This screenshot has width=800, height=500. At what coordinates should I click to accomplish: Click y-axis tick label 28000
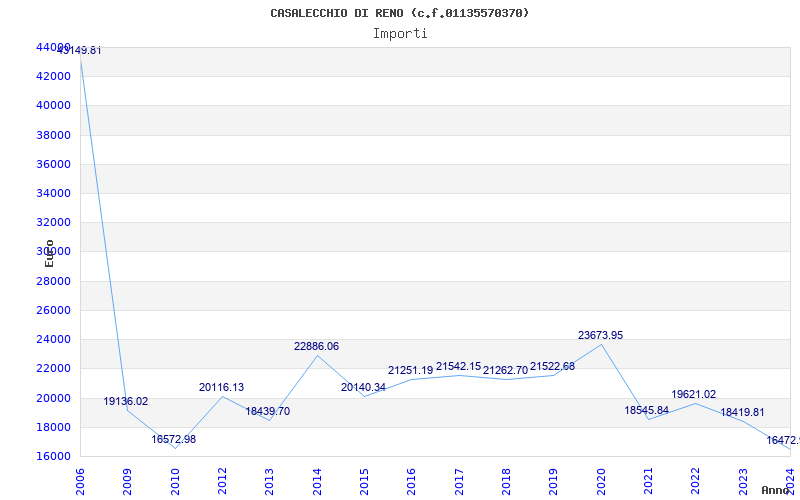54,281
